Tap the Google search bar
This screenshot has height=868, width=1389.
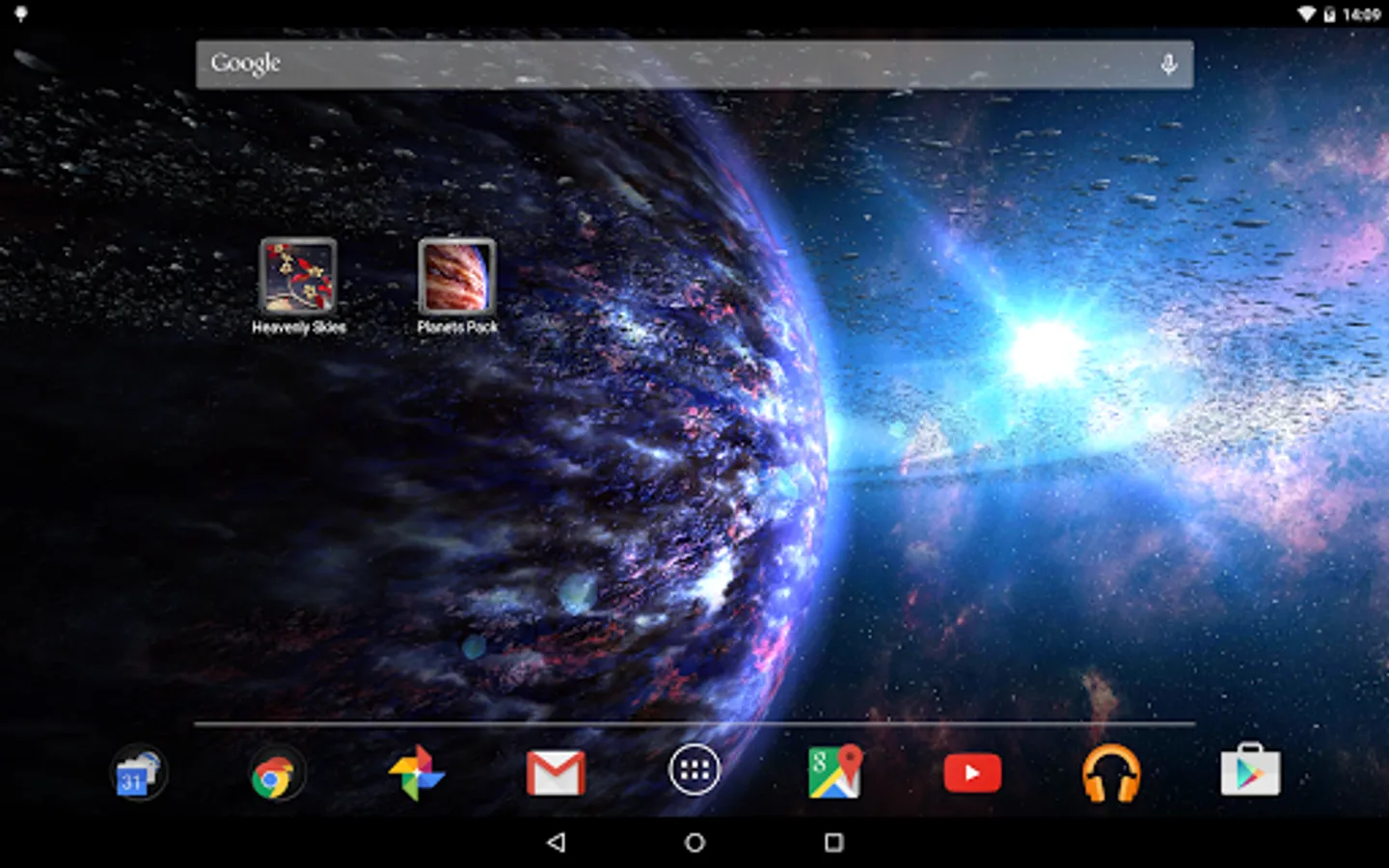coord(694,65)
